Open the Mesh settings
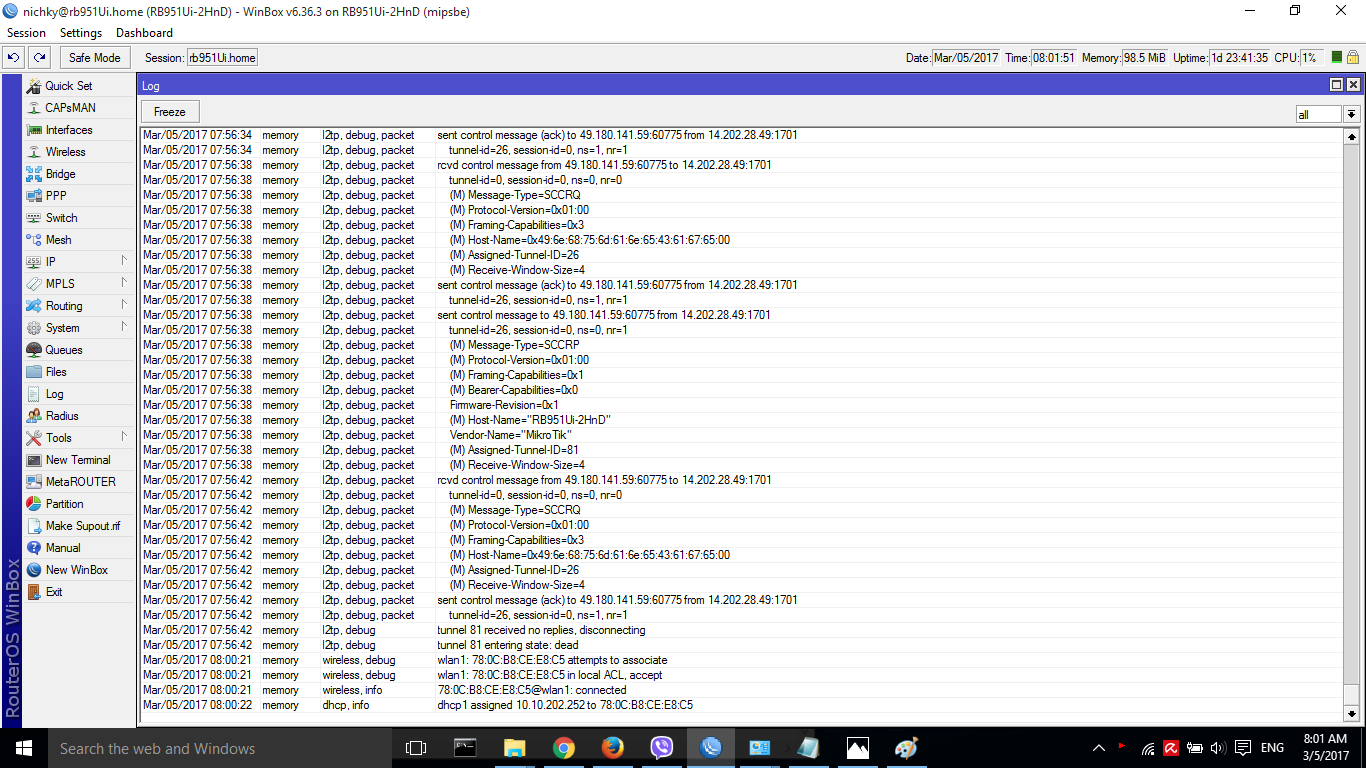The image size is (1366, 768). [58, 240]
